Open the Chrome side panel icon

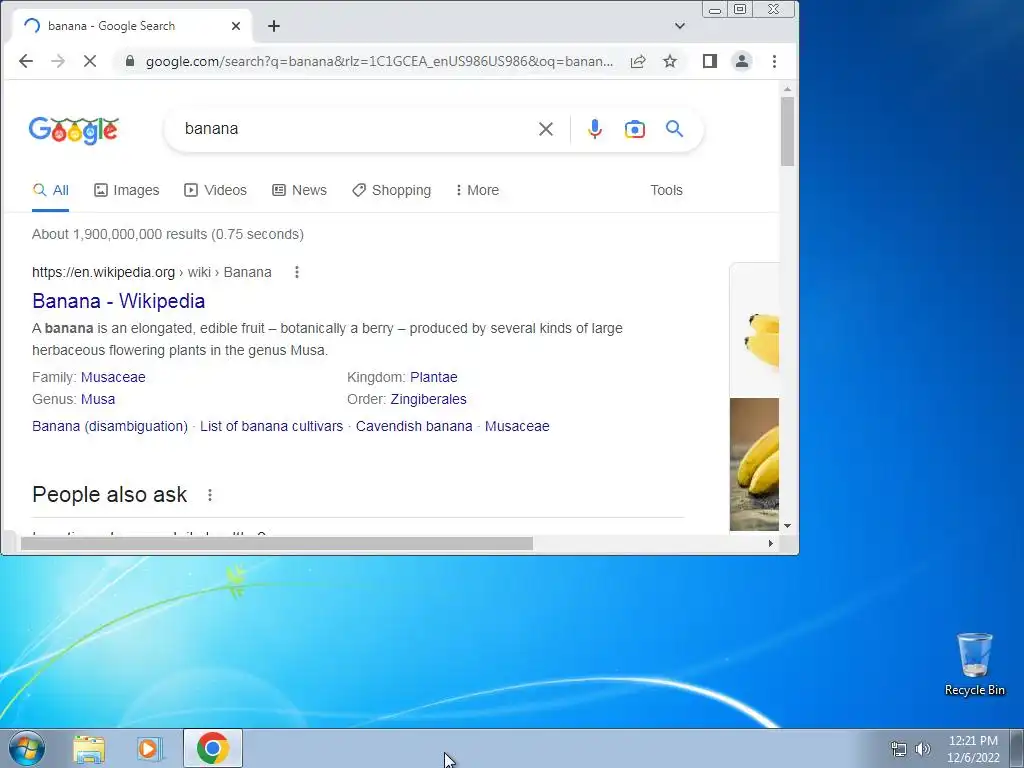pyautogui.click(x=710, y=61)
